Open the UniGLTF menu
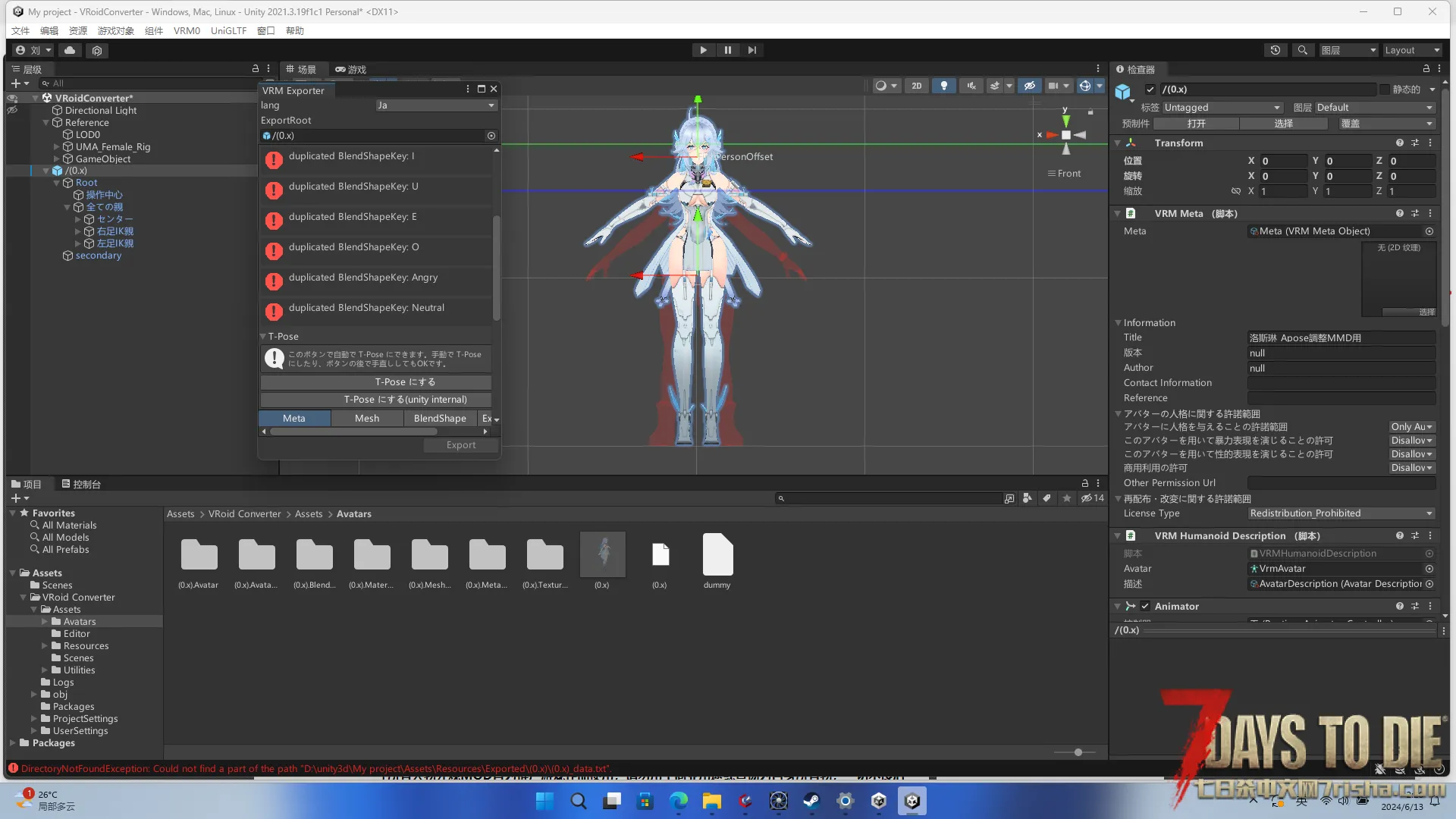The height and width of the screenshot is (819, 1456). tap(228, 31)
